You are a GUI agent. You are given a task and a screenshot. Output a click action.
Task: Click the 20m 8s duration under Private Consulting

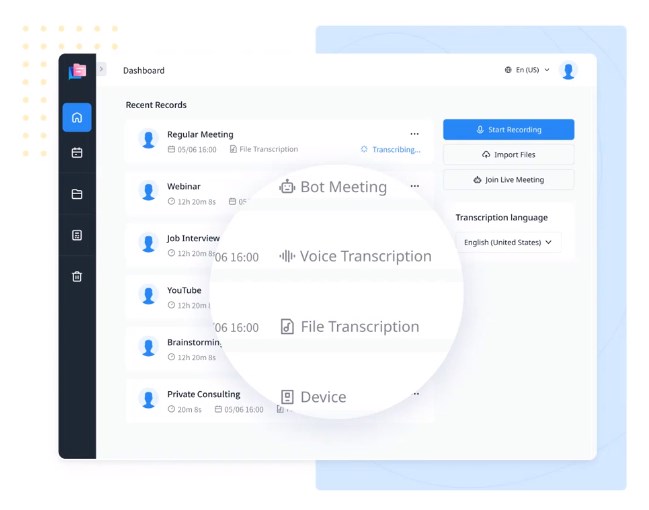pyautogui.click(x=185, y=409)
